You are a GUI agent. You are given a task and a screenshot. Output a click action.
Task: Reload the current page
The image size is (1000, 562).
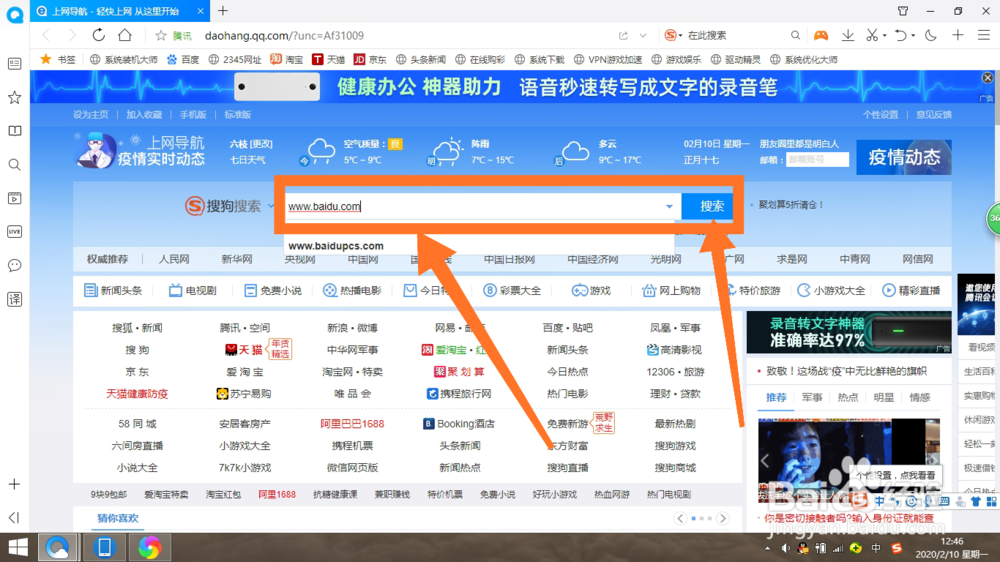[98, 35]
